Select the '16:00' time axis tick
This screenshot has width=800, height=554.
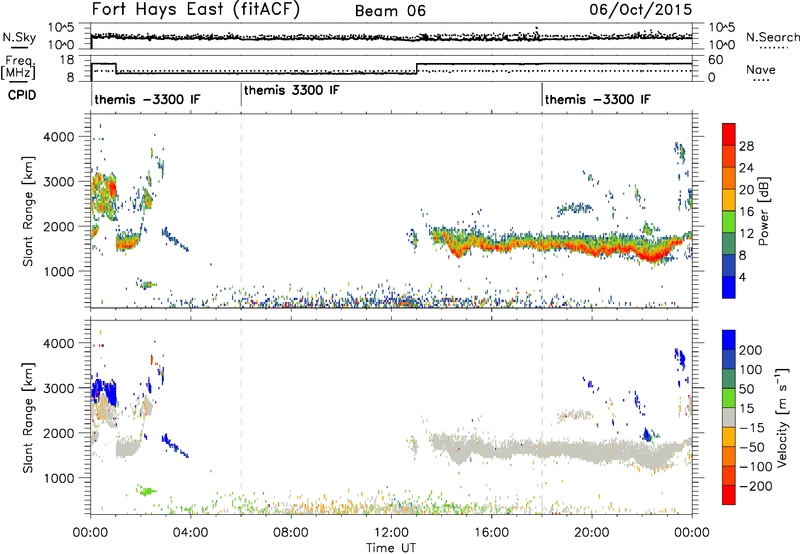click(x=491, y=533)
